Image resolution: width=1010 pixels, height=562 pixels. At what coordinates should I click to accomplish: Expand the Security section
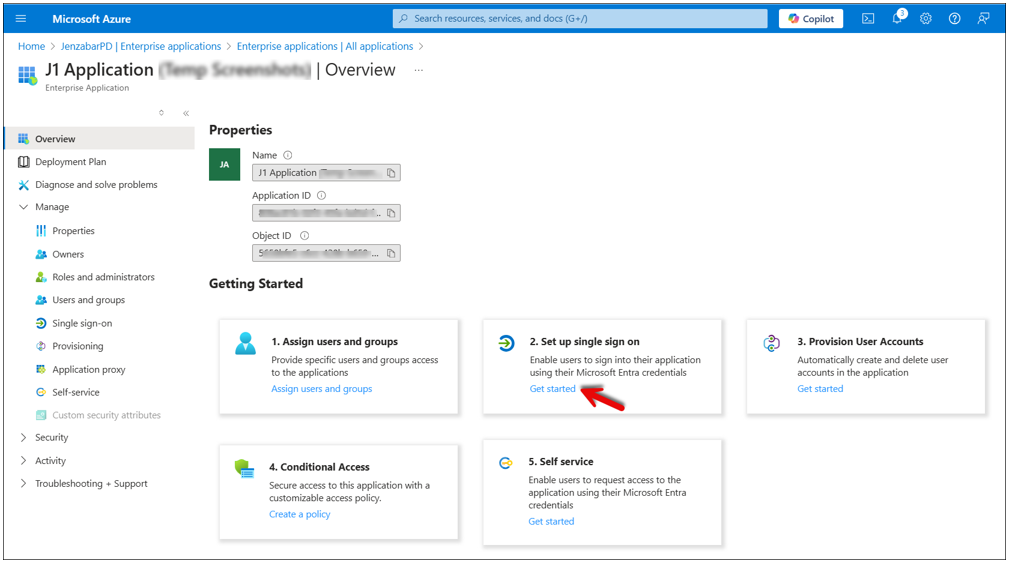(23, 438)
